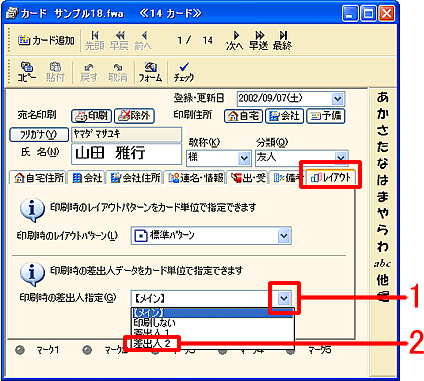Screen dimensions: 424x381
Task: Click the 貼付 paste icon
Action: tap(55, 72)
